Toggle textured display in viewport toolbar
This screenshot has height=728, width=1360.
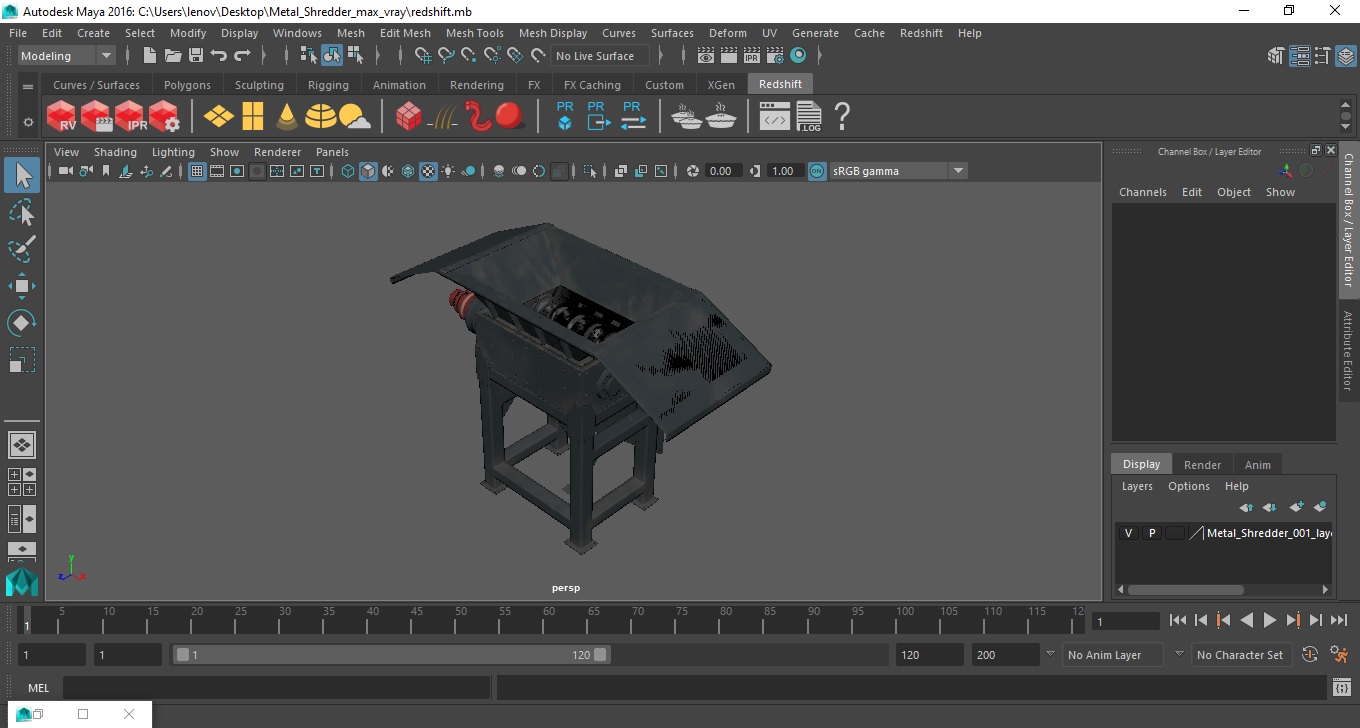click(x=428, y=171)
